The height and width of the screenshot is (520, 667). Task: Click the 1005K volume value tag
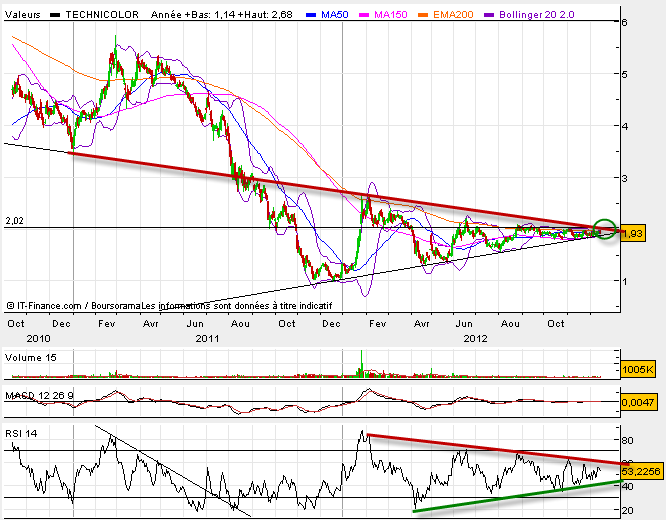pyautogui.click(x=636, y=370)
